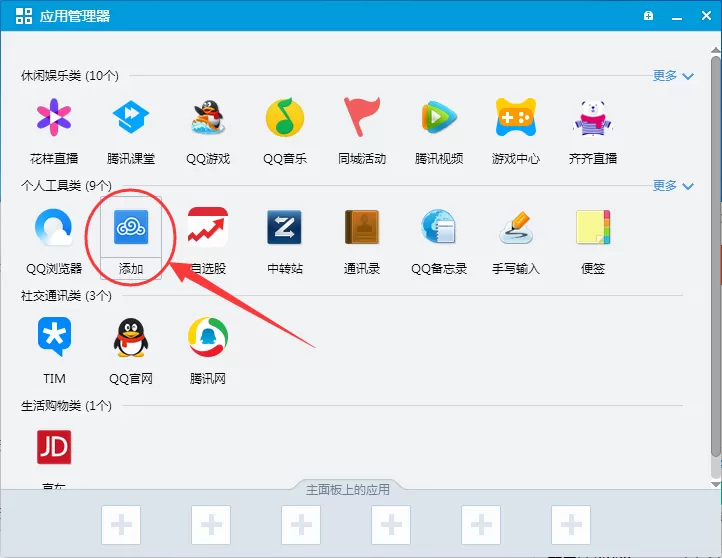Open the 齐齐直播 bear icon
Screen dimensions: 722x558
[x=593, y=118]
